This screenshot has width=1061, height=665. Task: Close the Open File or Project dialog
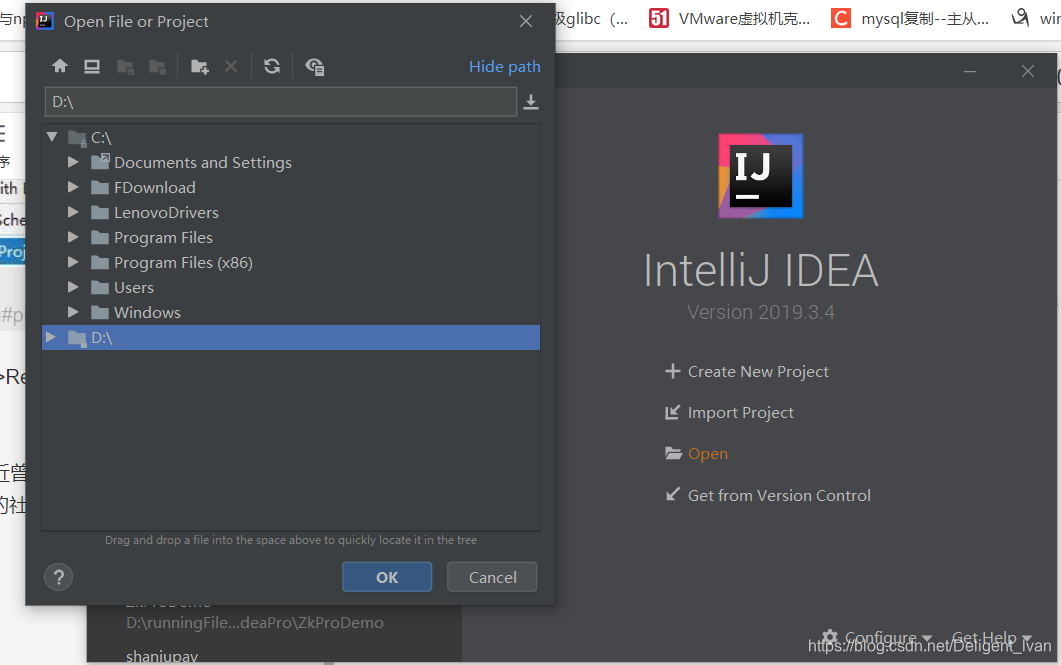tap(526, 21)
